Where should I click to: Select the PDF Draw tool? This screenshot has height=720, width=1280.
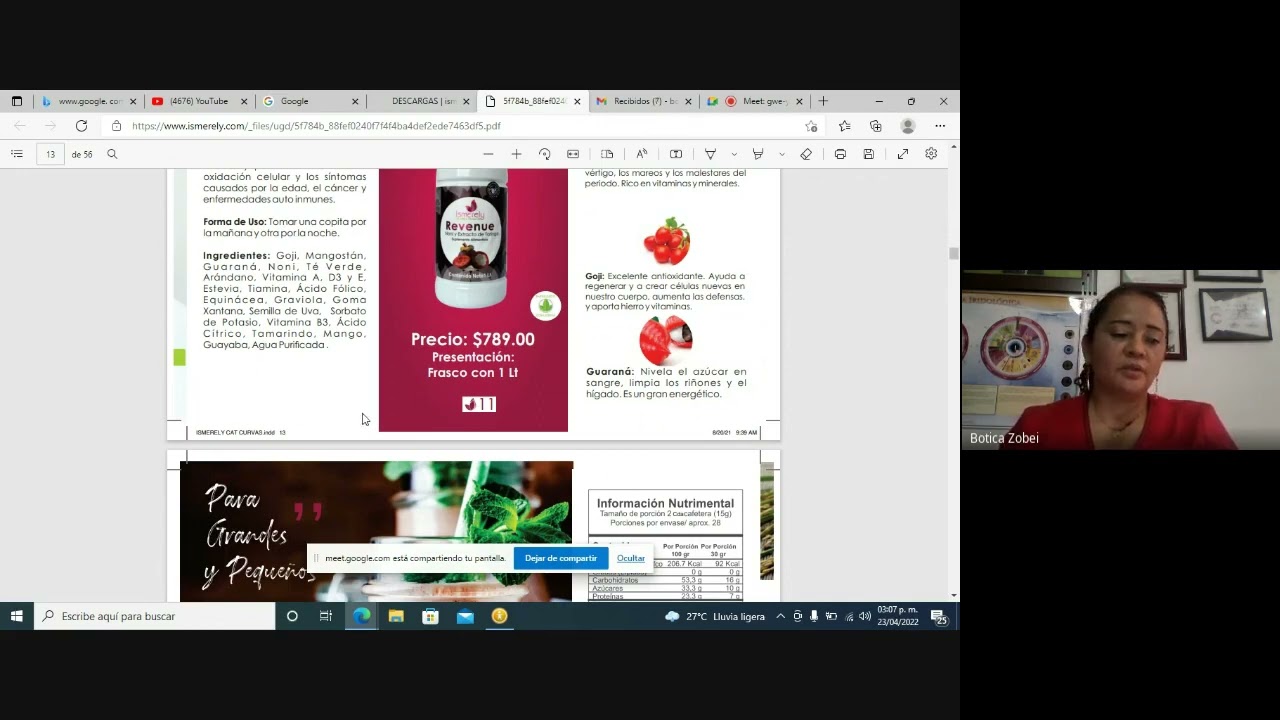pos(710,154)
